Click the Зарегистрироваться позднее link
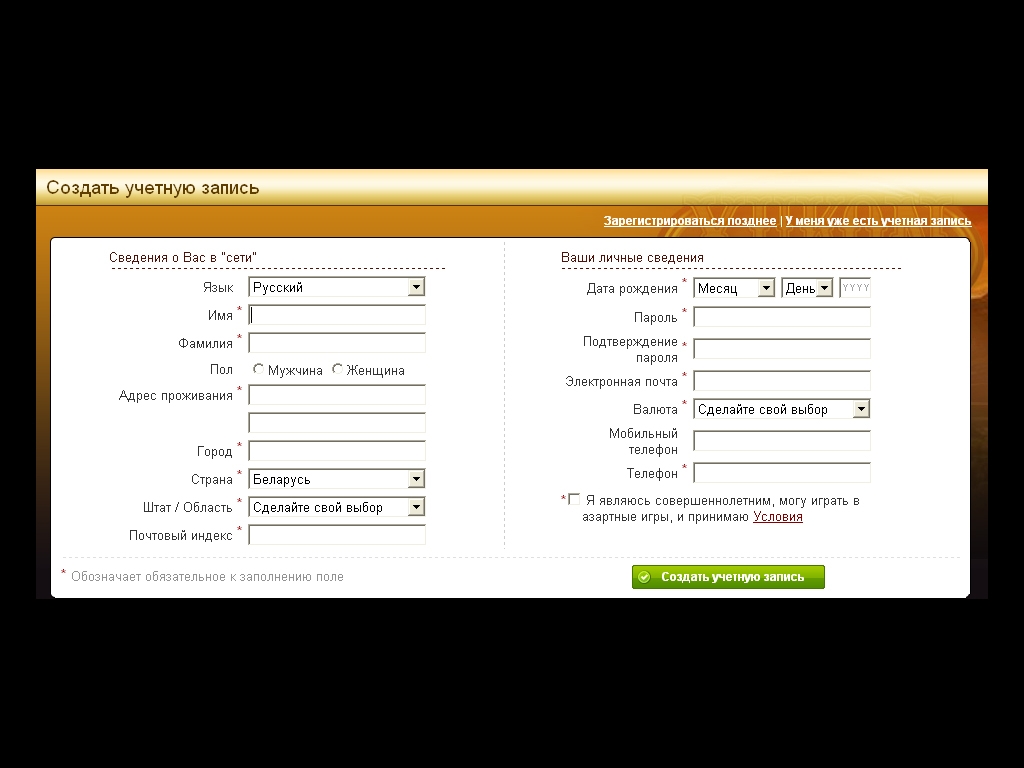 (x=690, y=221)
